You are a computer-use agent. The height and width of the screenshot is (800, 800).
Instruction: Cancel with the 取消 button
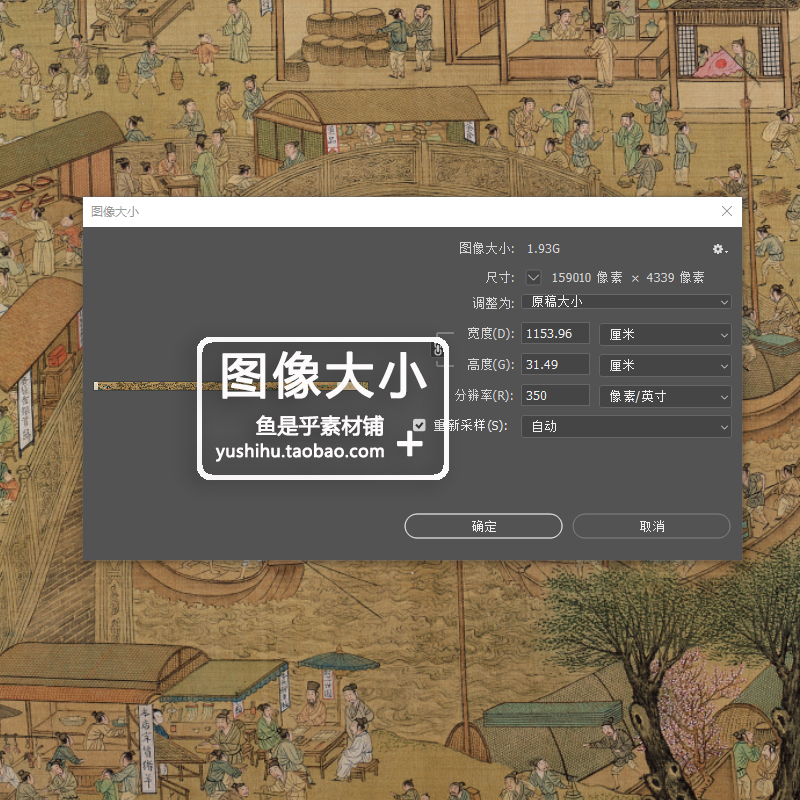[652, 526]
